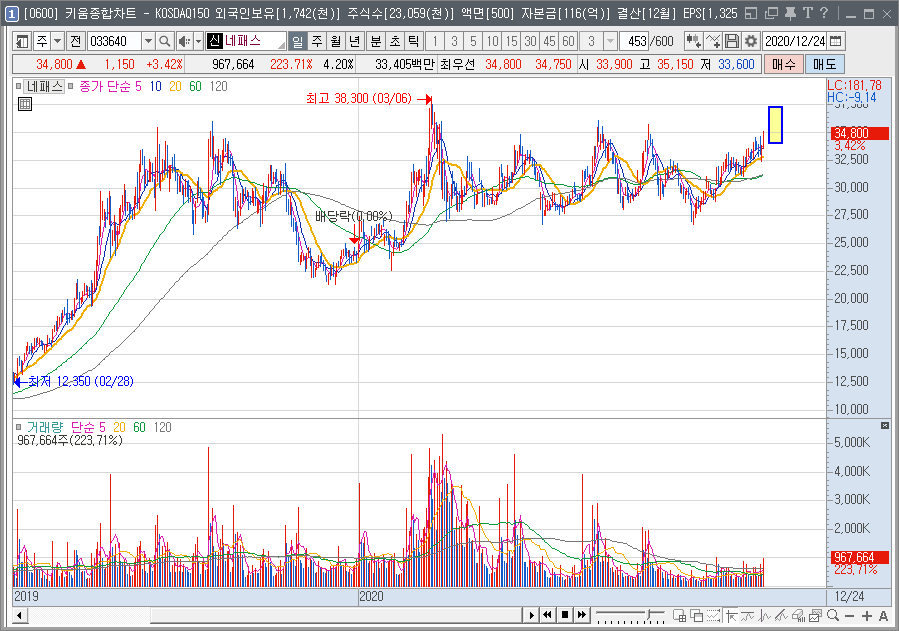The image size is (899, 631).
Task: Search for a stock with the magnifier icon
Action: pos(165,41)
